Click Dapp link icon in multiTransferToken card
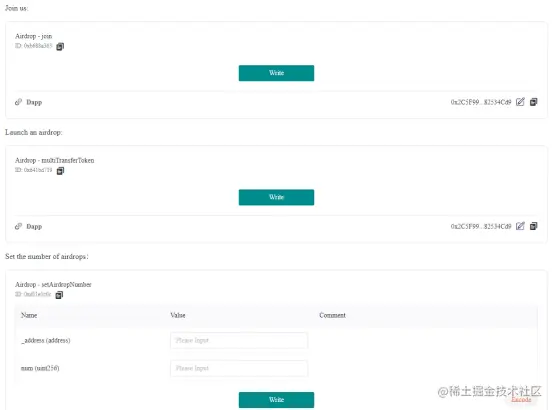The height and width of the screenshot is (410, 554). [x=18, y=226]
